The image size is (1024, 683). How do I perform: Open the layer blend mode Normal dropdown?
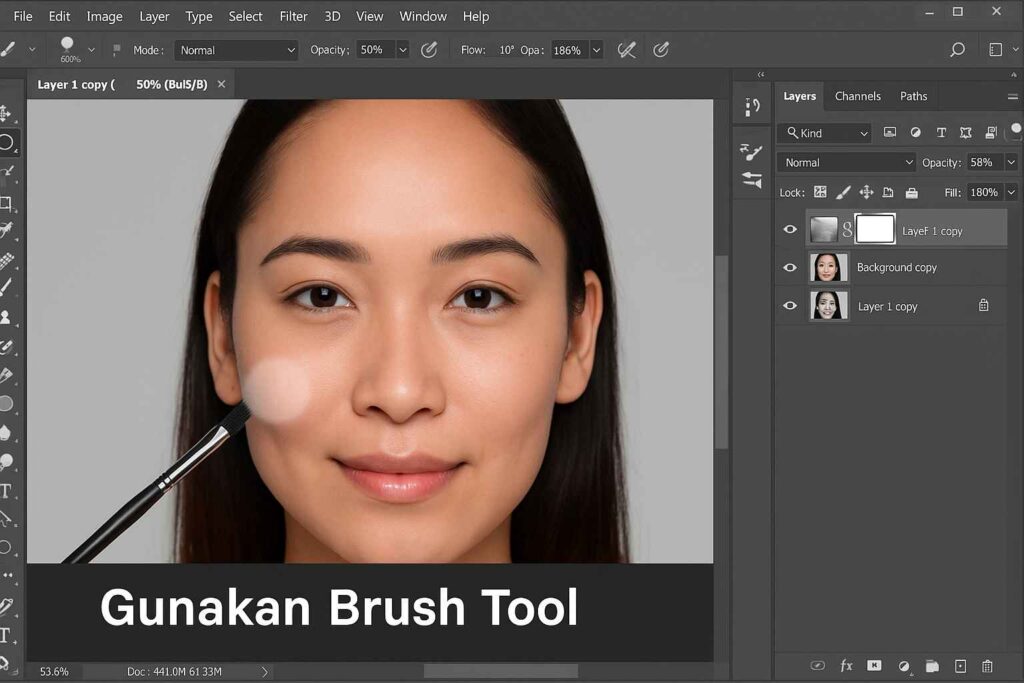coord(846,163)
